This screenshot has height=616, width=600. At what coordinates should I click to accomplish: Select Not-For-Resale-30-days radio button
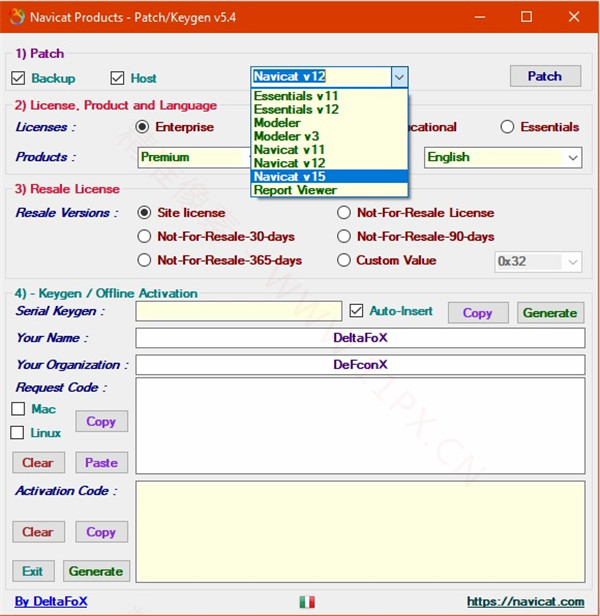[144, 236]
